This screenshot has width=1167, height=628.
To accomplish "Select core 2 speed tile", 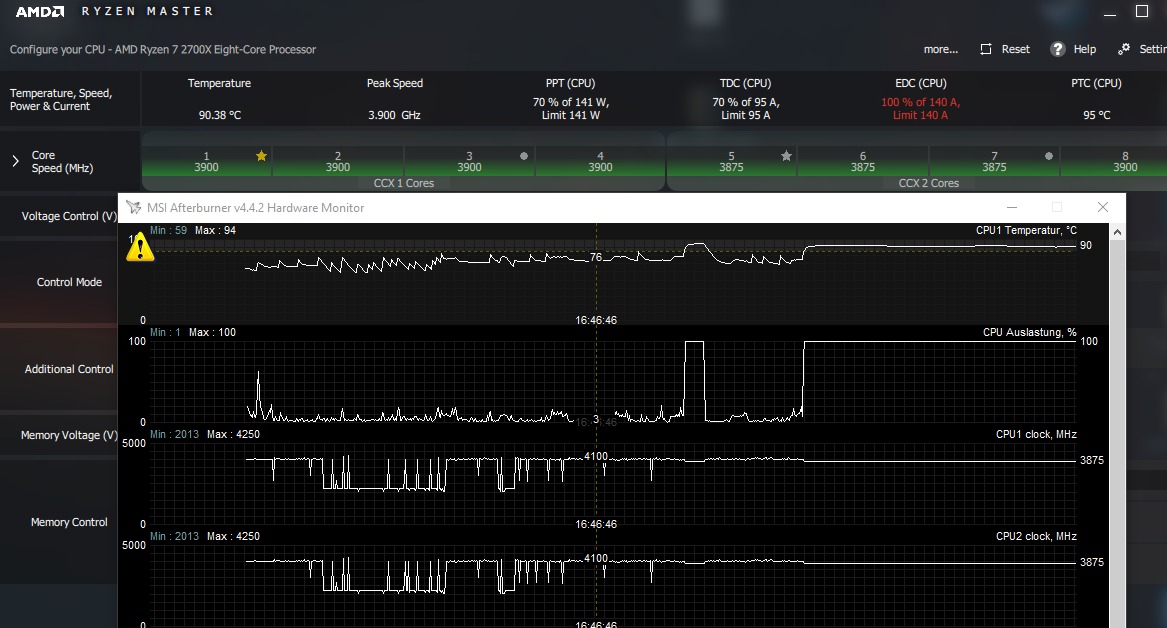I will (338, 161).
